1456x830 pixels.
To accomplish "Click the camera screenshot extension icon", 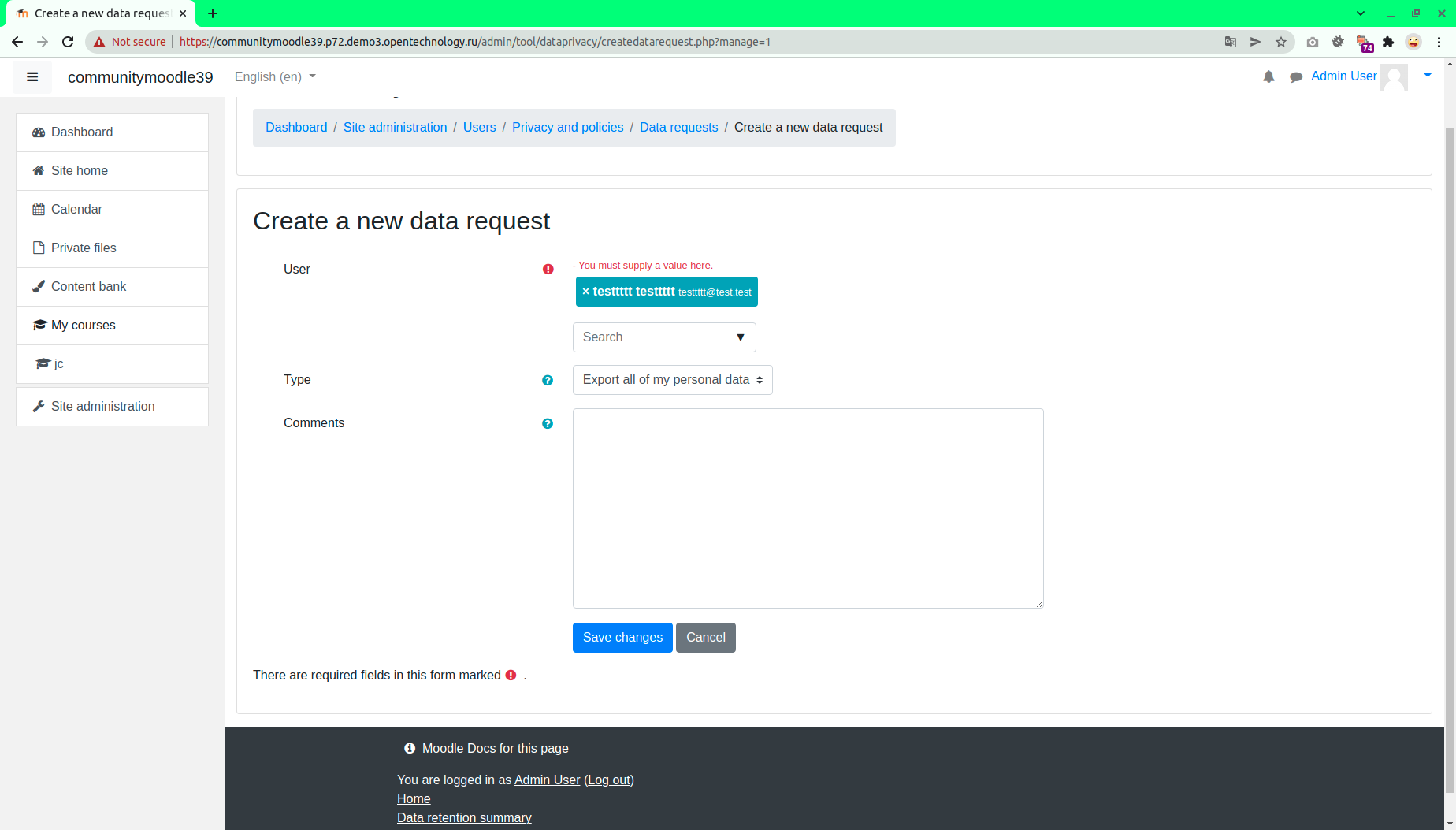I will [1313, 42].
